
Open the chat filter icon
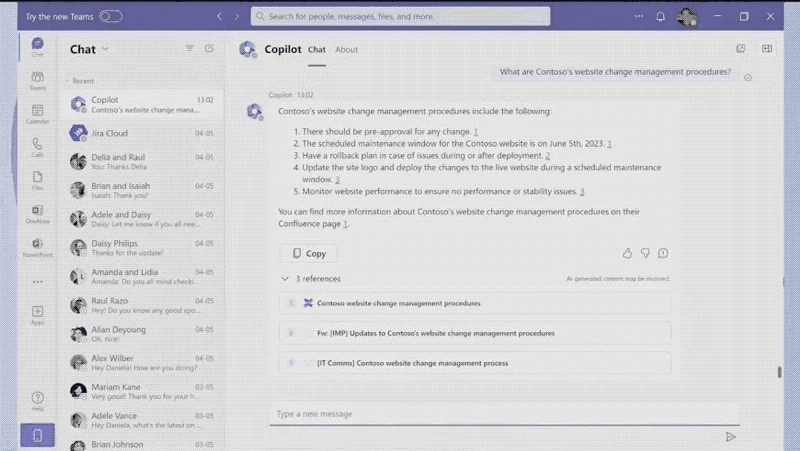tap(190, 48)
